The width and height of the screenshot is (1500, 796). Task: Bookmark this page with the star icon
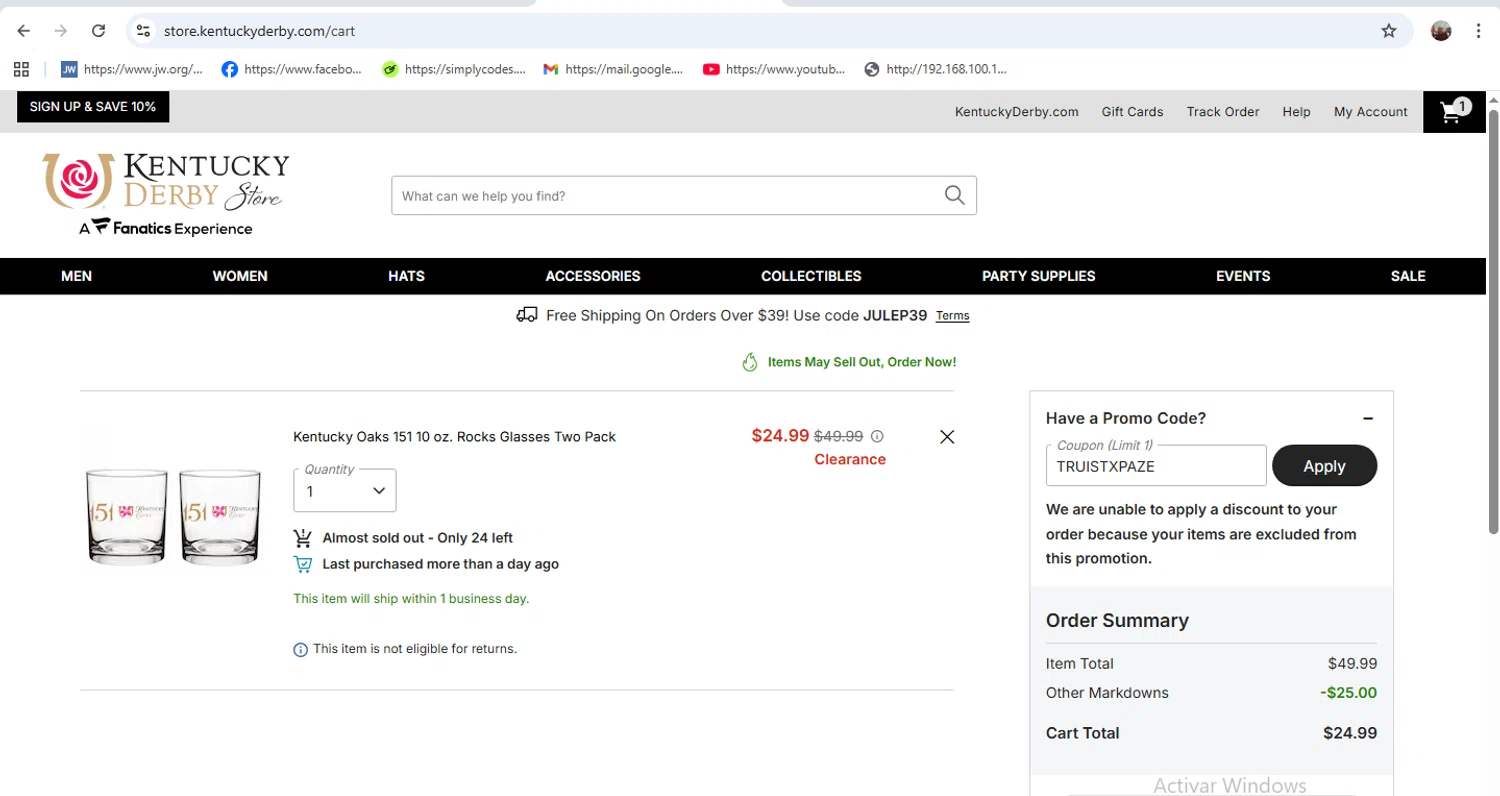(x=1388, y=31)
